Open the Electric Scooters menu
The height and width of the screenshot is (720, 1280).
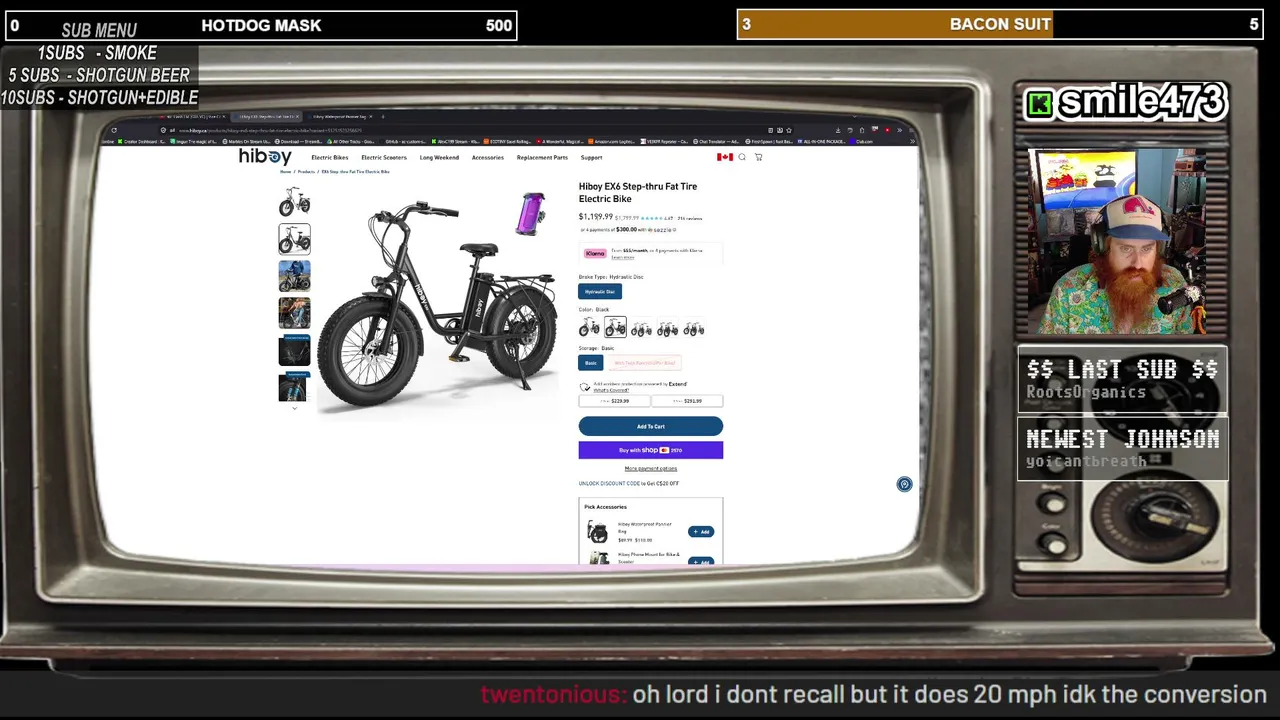pyautogui.click(x=384, y=157)
